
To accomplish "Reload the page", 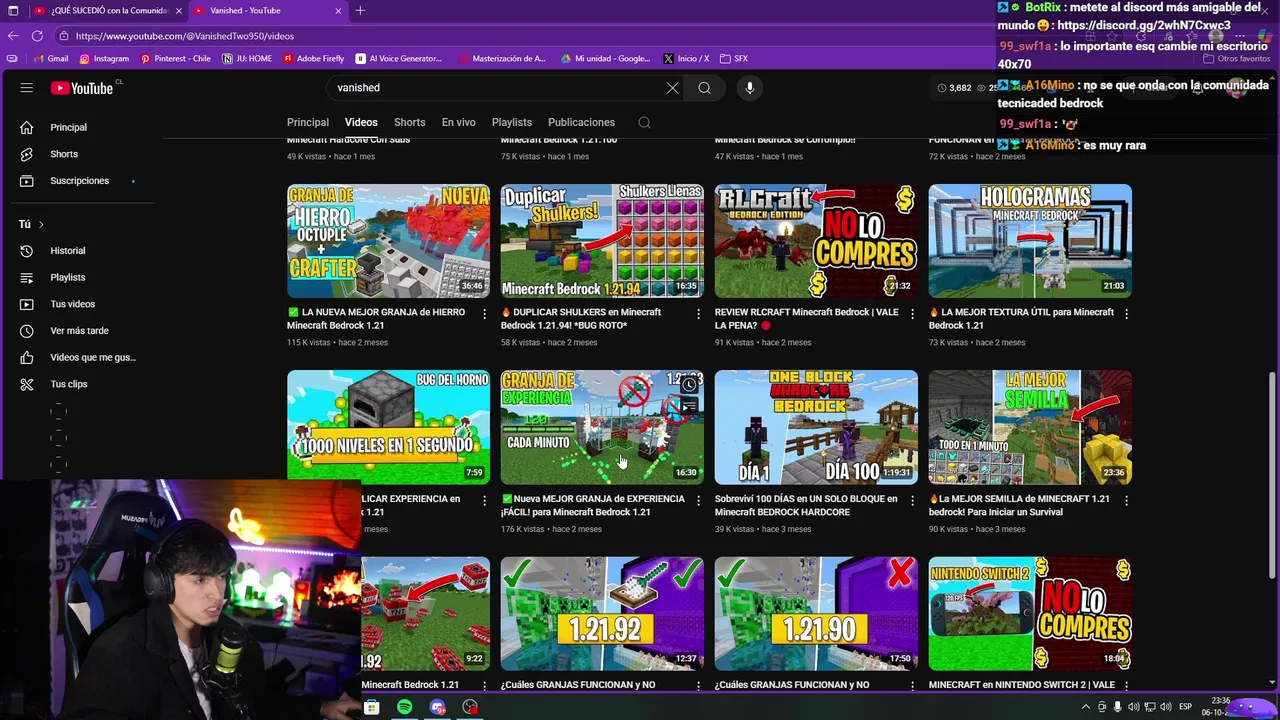I will click(37, 36).
